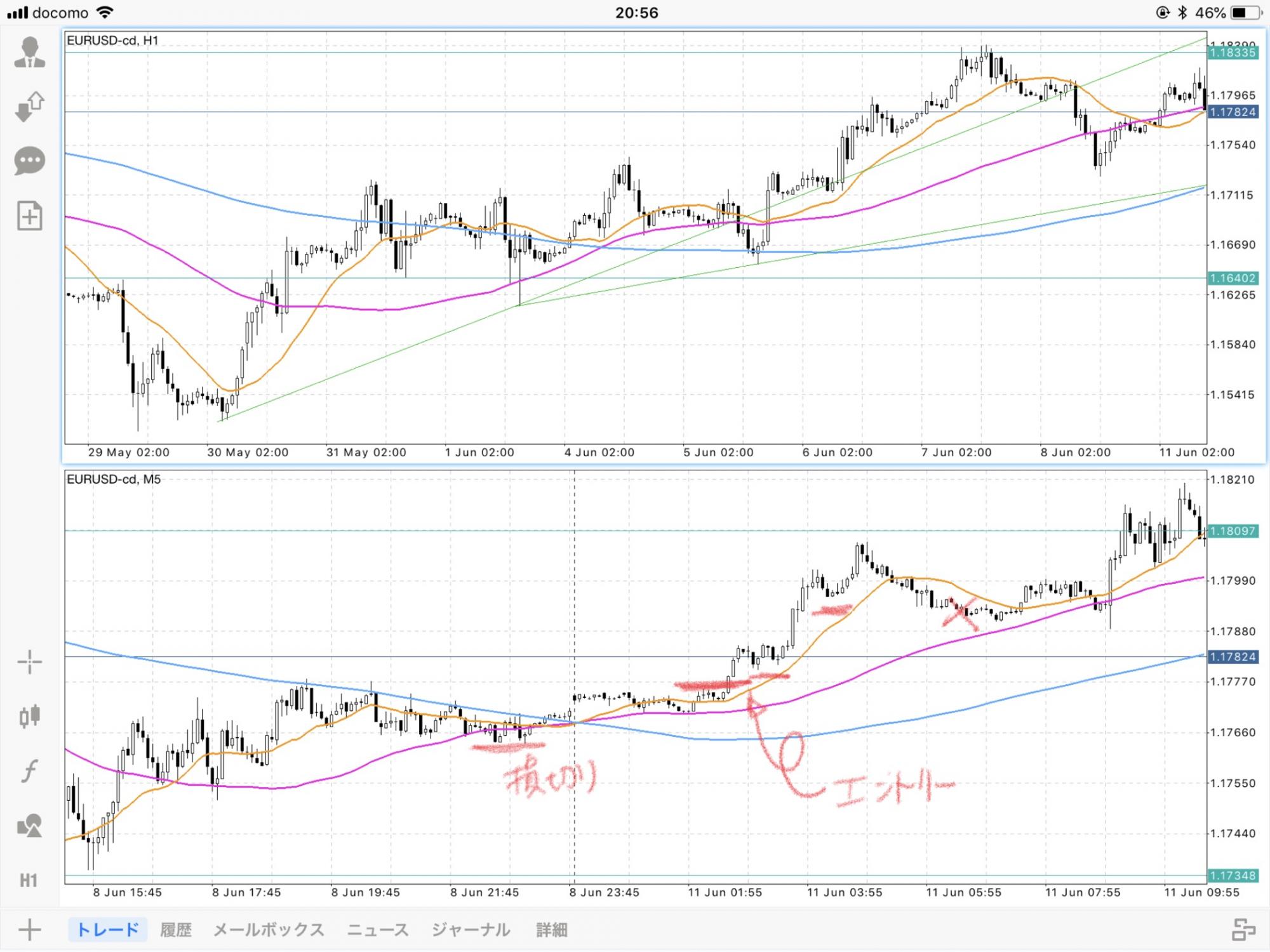Tap the plus button in bottom bar
Image resolution: width=1270 pixels, height=952 pixels.
click(x=29, y=930)
